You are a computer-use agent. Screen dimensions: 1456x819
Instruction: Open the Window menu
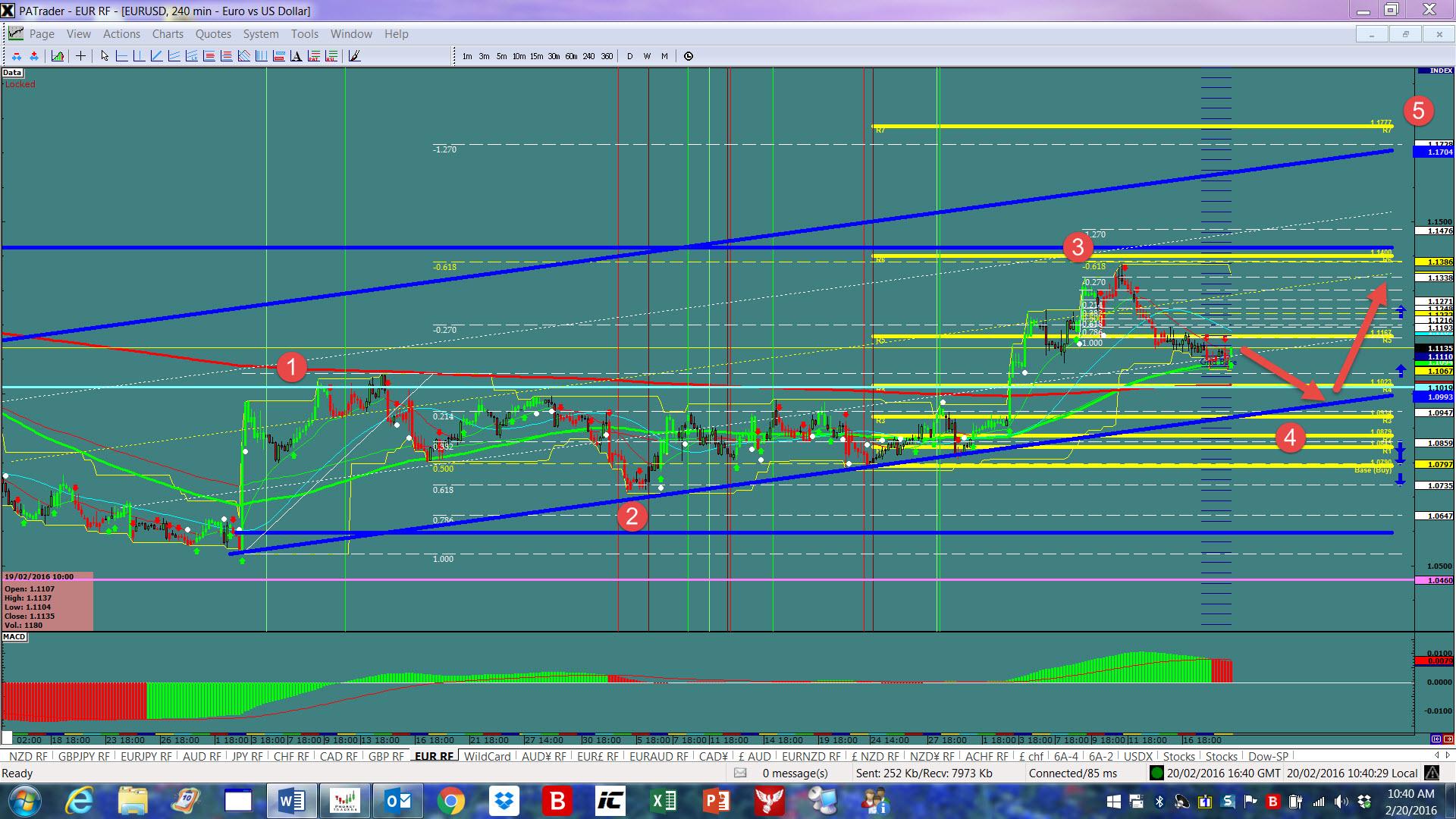pyautogui.click(x=351, y=34)
